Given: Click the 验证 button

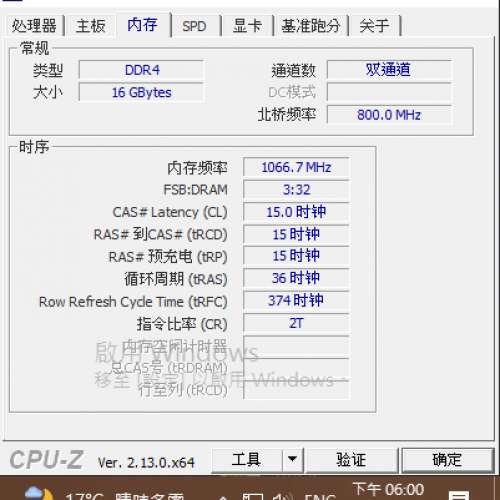Looking at the screenshot, I should [x=352, y=460].
